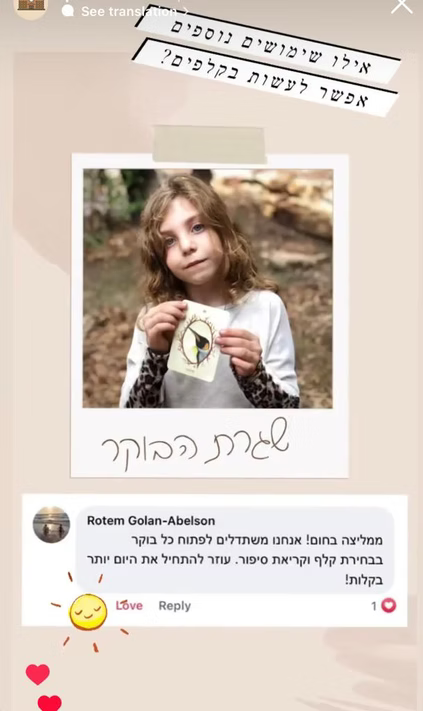Image resolution: width=423 pixels, height=711 pixels.
Task: Tap the lower red heart at bottom
Action: [x=49, y=703]
